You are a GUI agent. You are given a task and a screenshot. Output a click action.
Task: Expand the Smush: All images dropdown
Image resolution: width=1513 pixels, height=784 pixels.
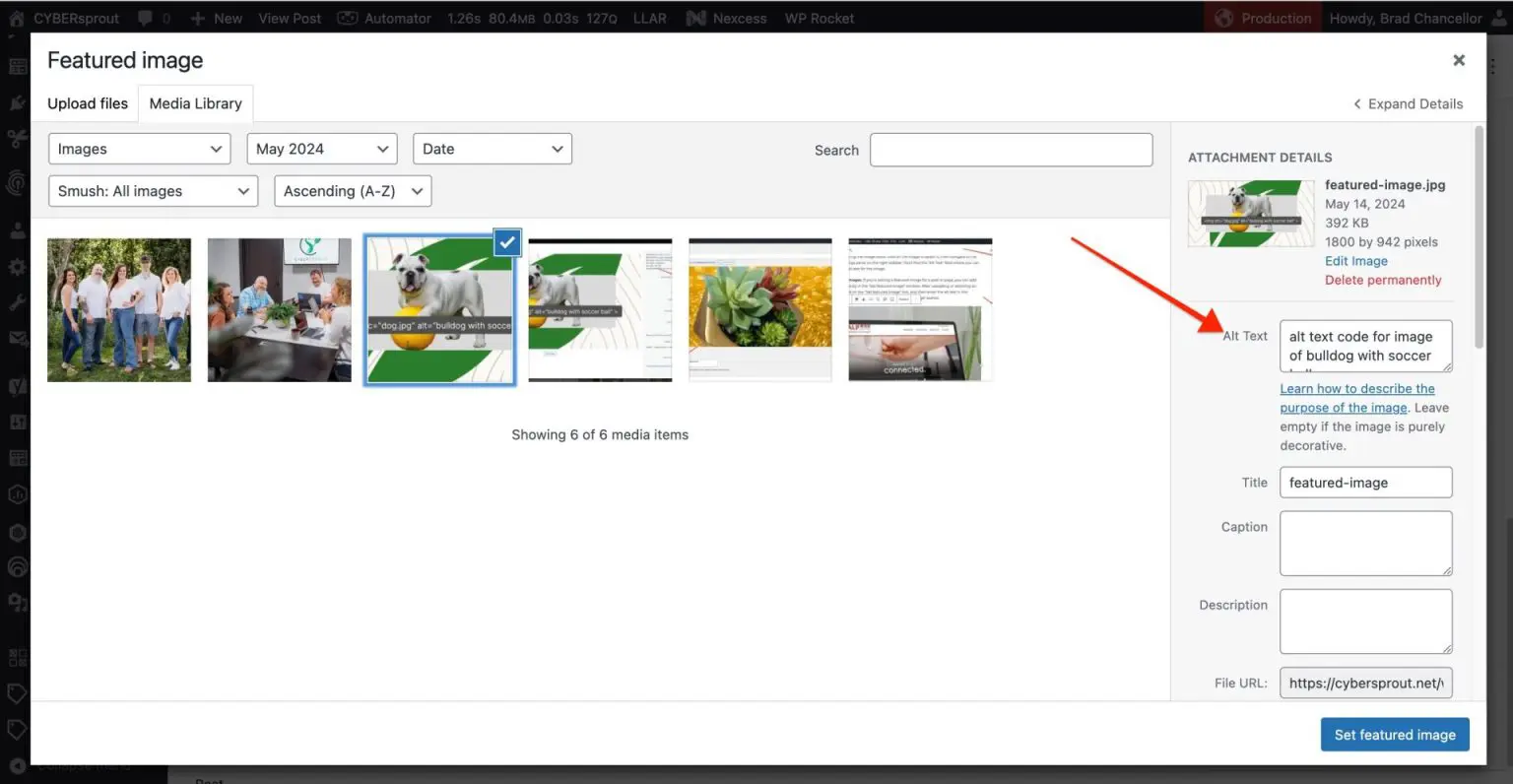click(x=153, y=191)
